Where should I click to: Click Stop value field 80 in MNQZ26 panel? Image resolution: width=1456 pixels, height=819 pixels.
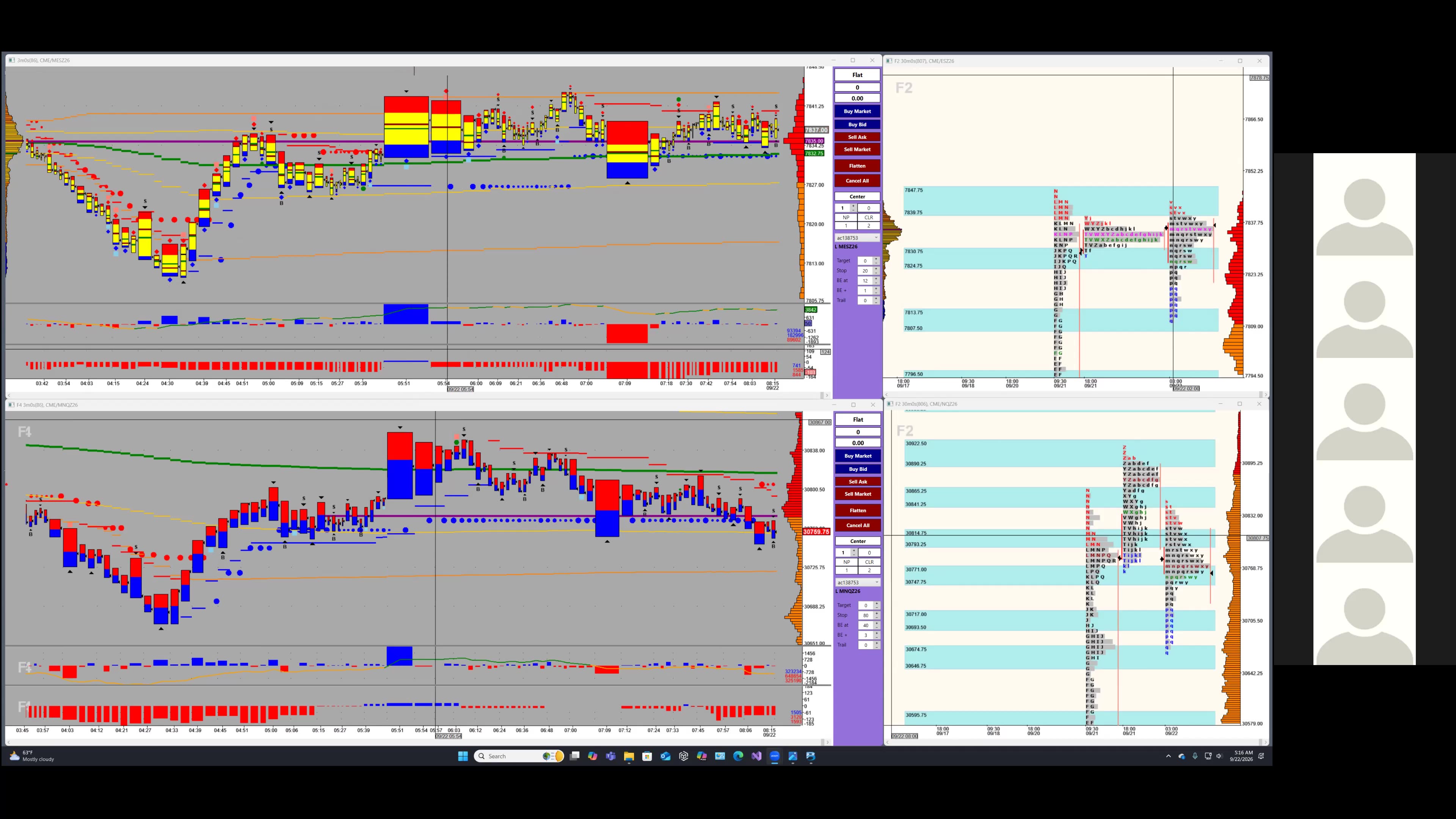tap(865, 615)
